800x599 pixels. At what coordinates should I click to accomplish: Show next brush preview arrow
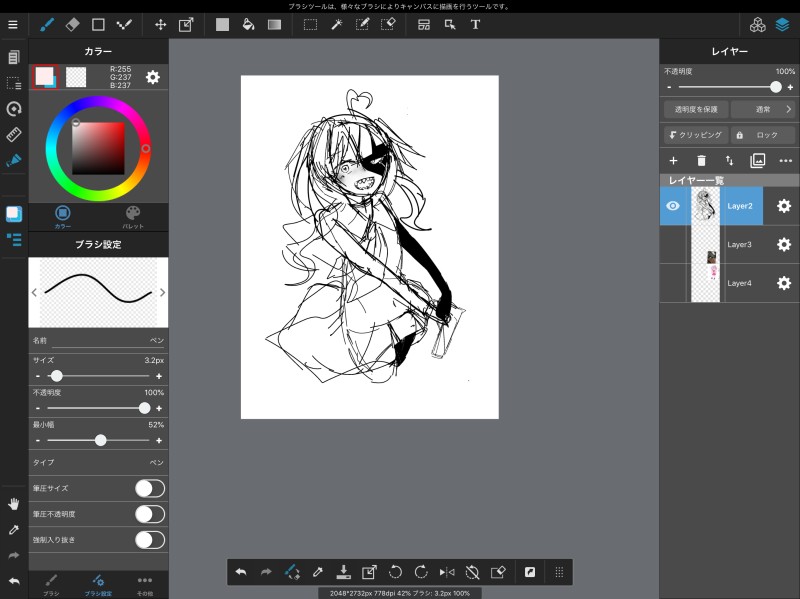[162, 292]
